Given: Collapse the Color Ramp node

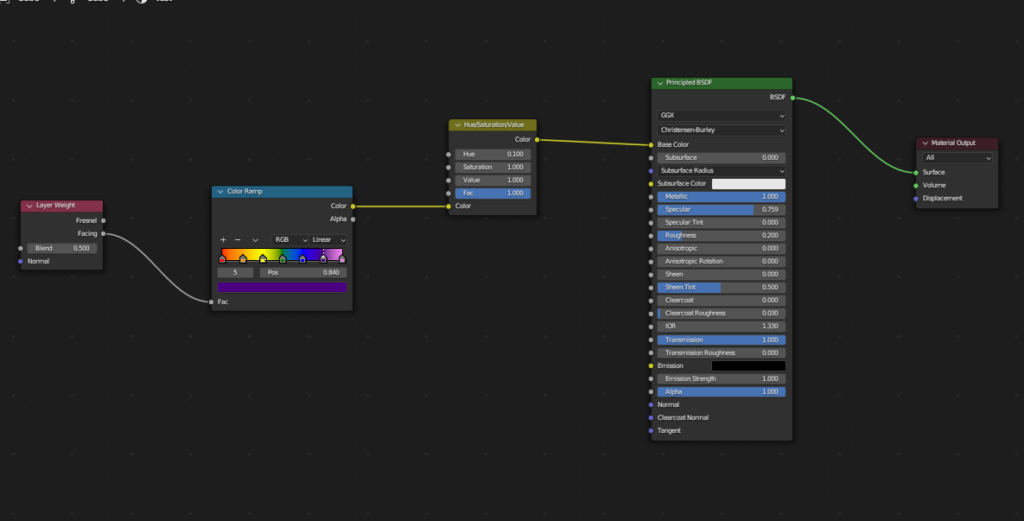Looking at the screenshot, I should tap(220, 191).
